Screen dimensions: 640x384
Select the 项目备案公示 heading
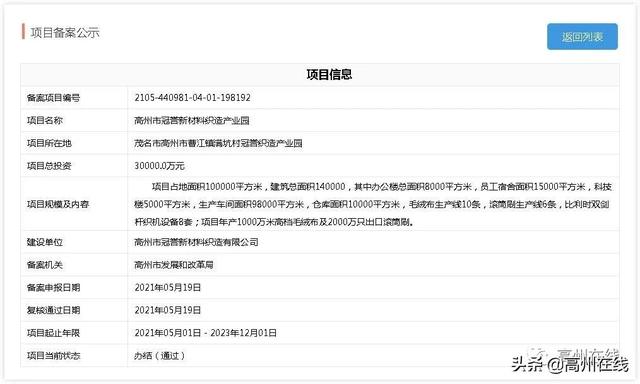pos(65,33)
